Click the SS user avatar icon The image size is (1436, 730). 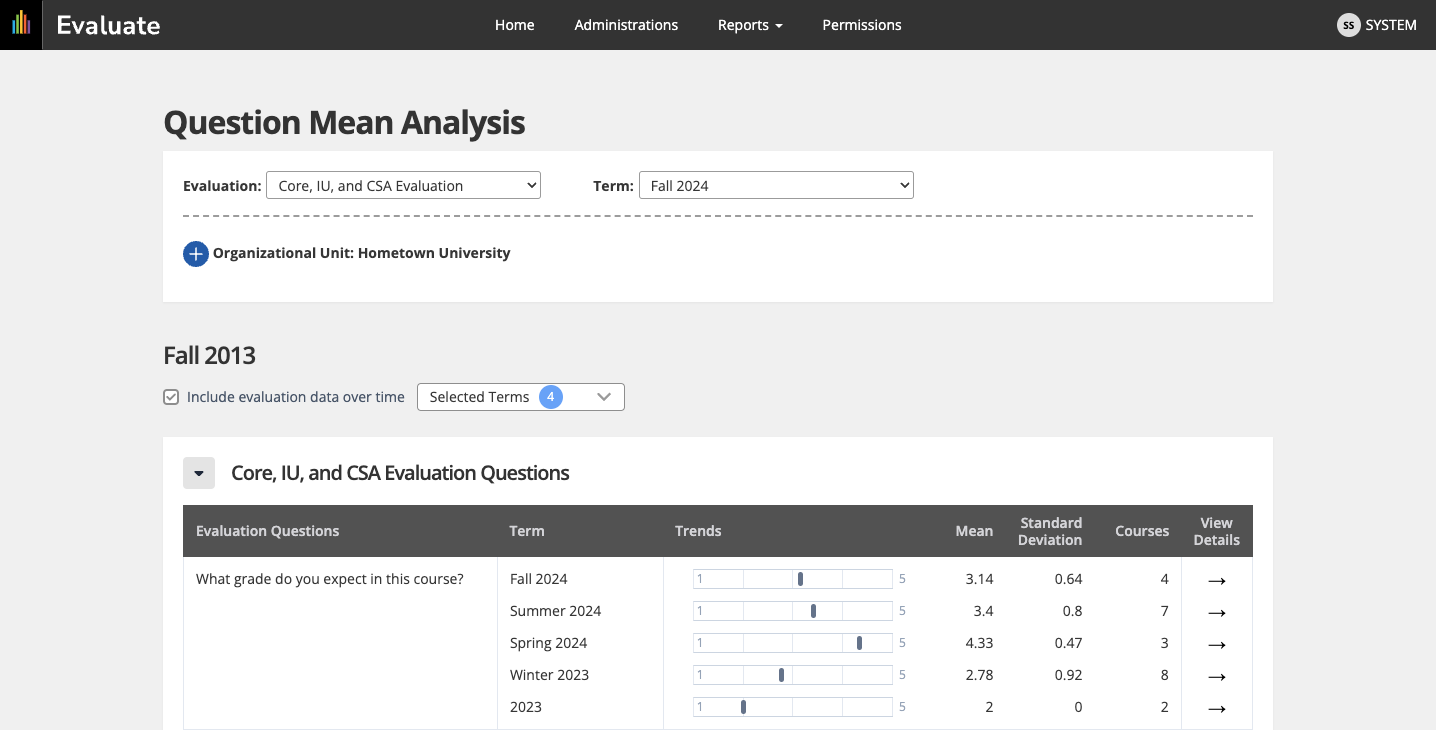pyautogui.click(x=1349, y=25)
